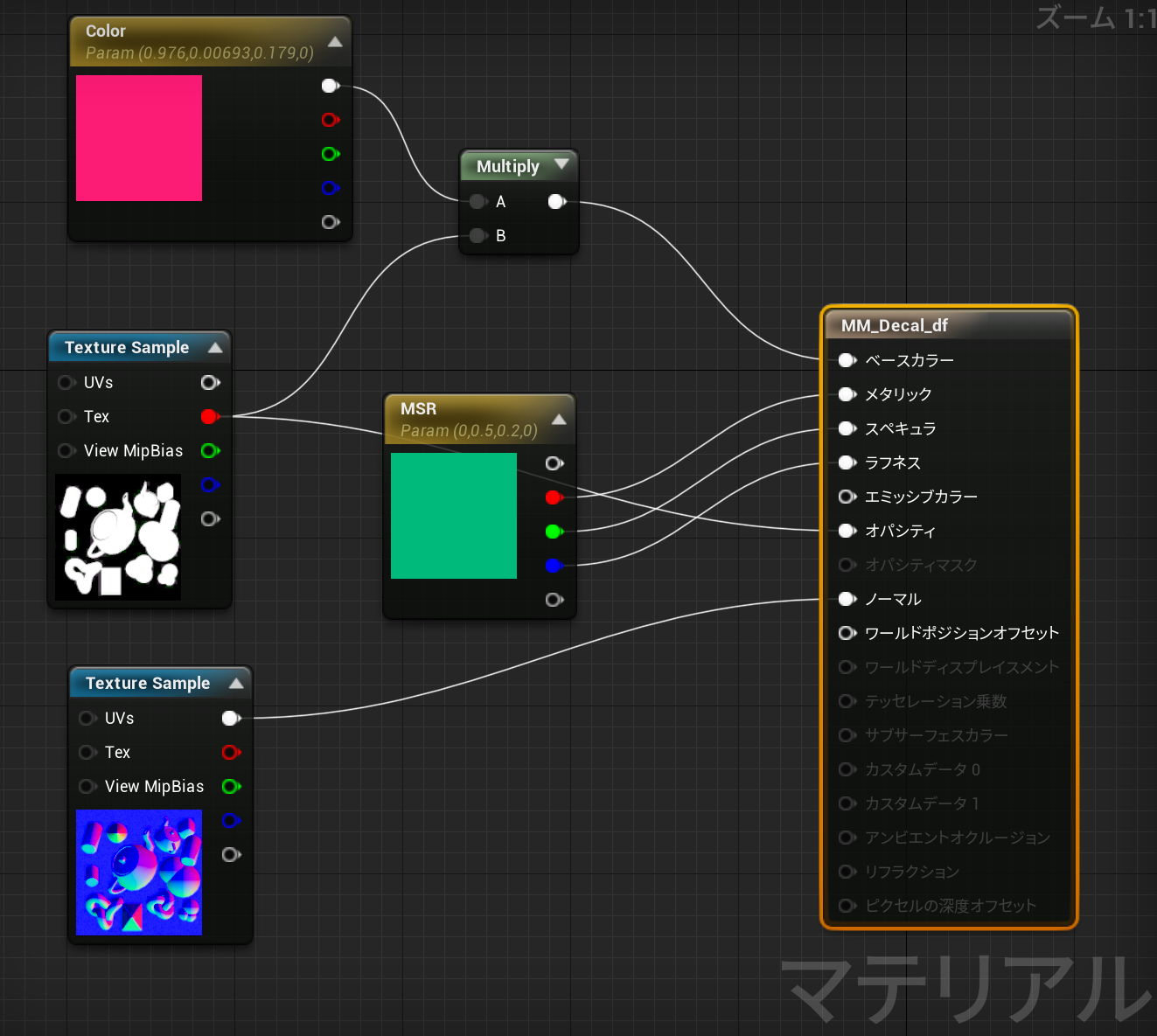Click the メタリック input pin on MM_Decal_df
The height and width of the screenshot is (1036, 1157).
click(x=847, y=394)
